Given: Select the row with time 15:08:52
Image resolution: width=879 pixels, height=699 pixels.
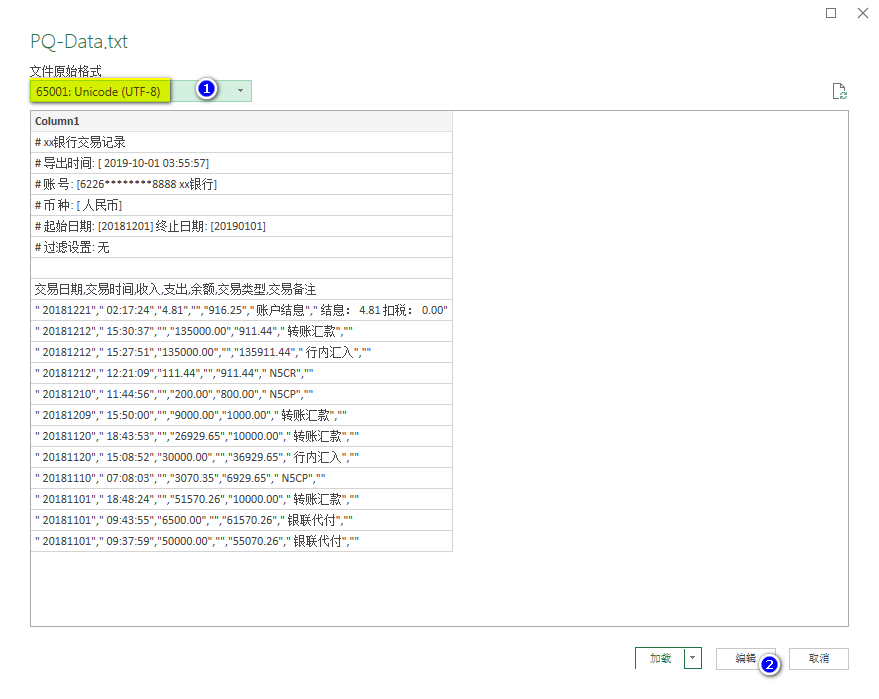Looking at the screenshot, I should pyautogui.click(x=241, y=457).
